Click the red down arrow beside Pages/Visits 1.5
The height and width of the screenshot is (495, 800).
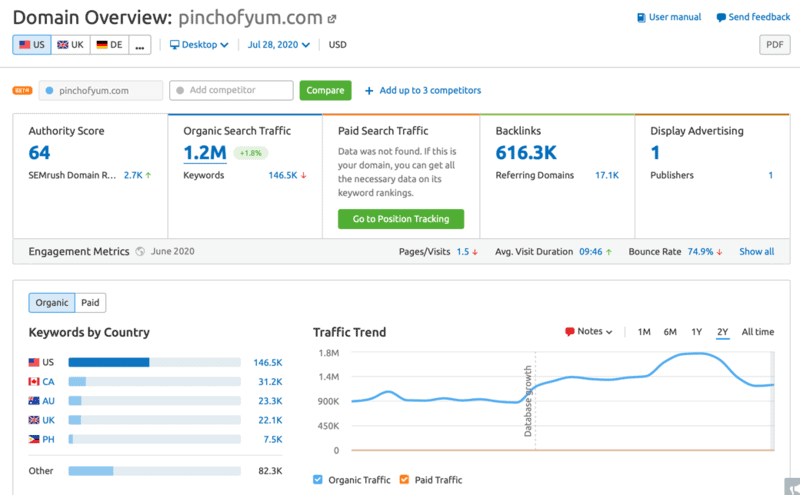pos(475,252)
